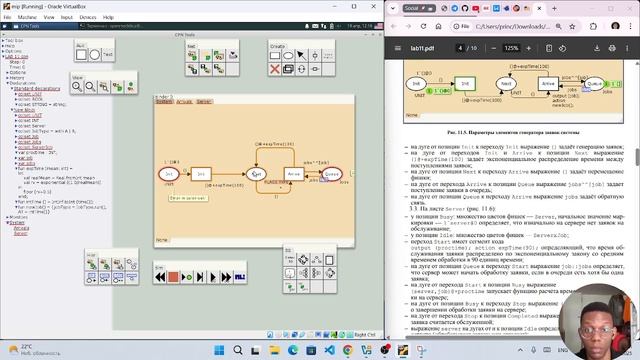Select the Arrive transition in the net
Viewport: 640px width, 360px height.
pyautogui.click(x=294, y=174)
